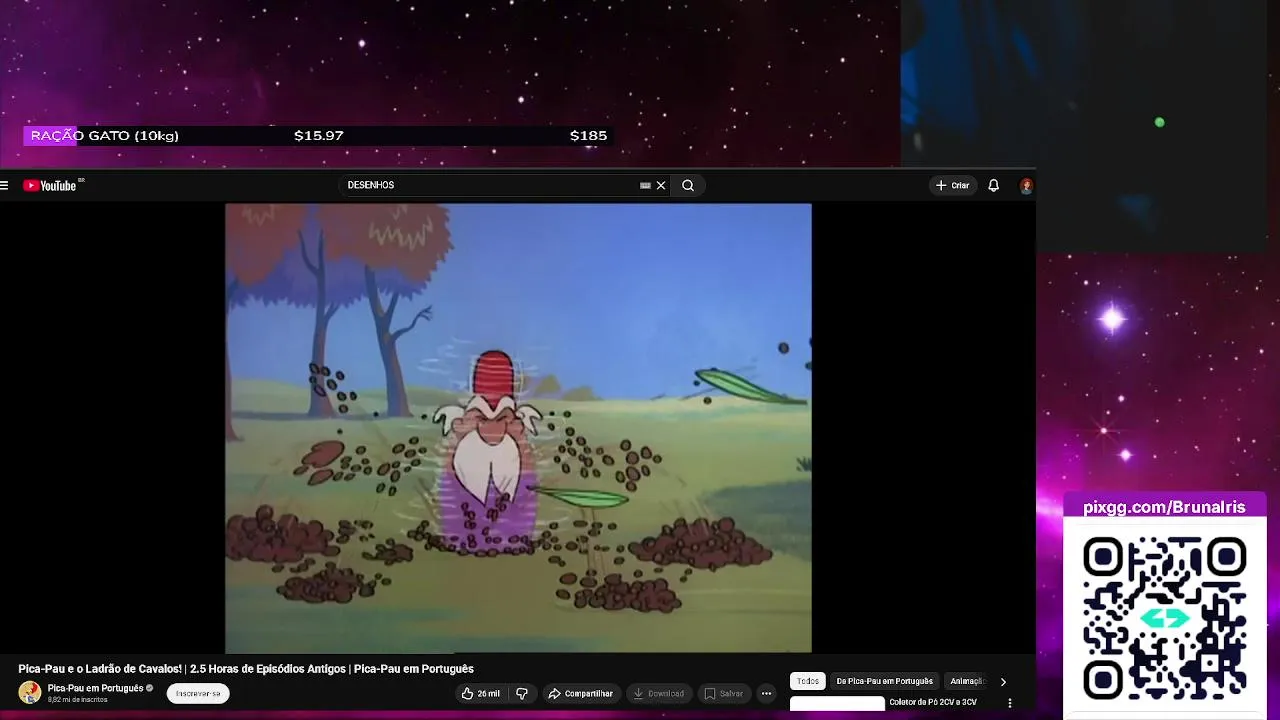Run search with the magnifier button
1280x720 pixels.
[x=688, y=185]
